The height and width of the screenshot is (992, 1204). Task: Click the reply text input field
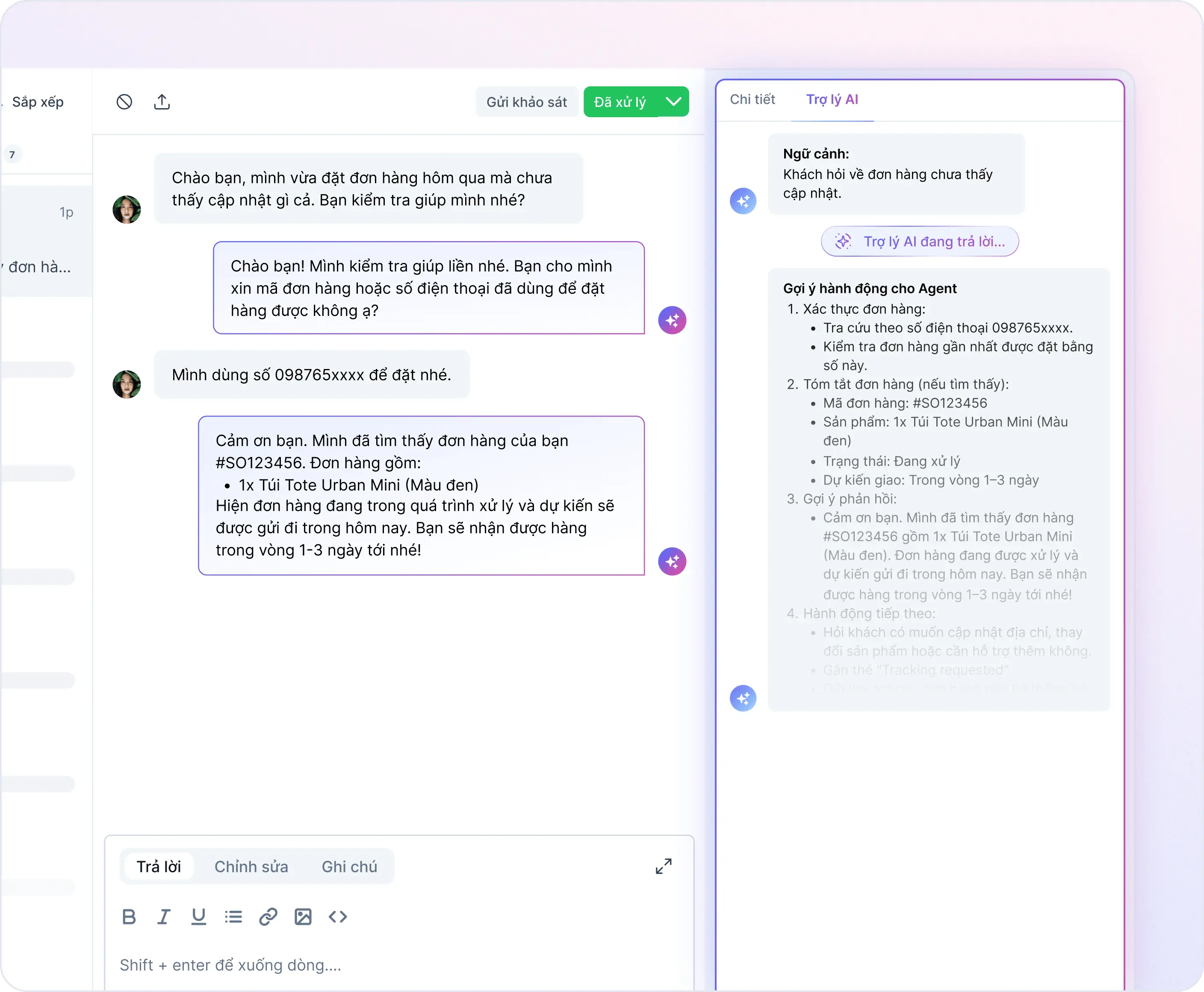[399, 965]
